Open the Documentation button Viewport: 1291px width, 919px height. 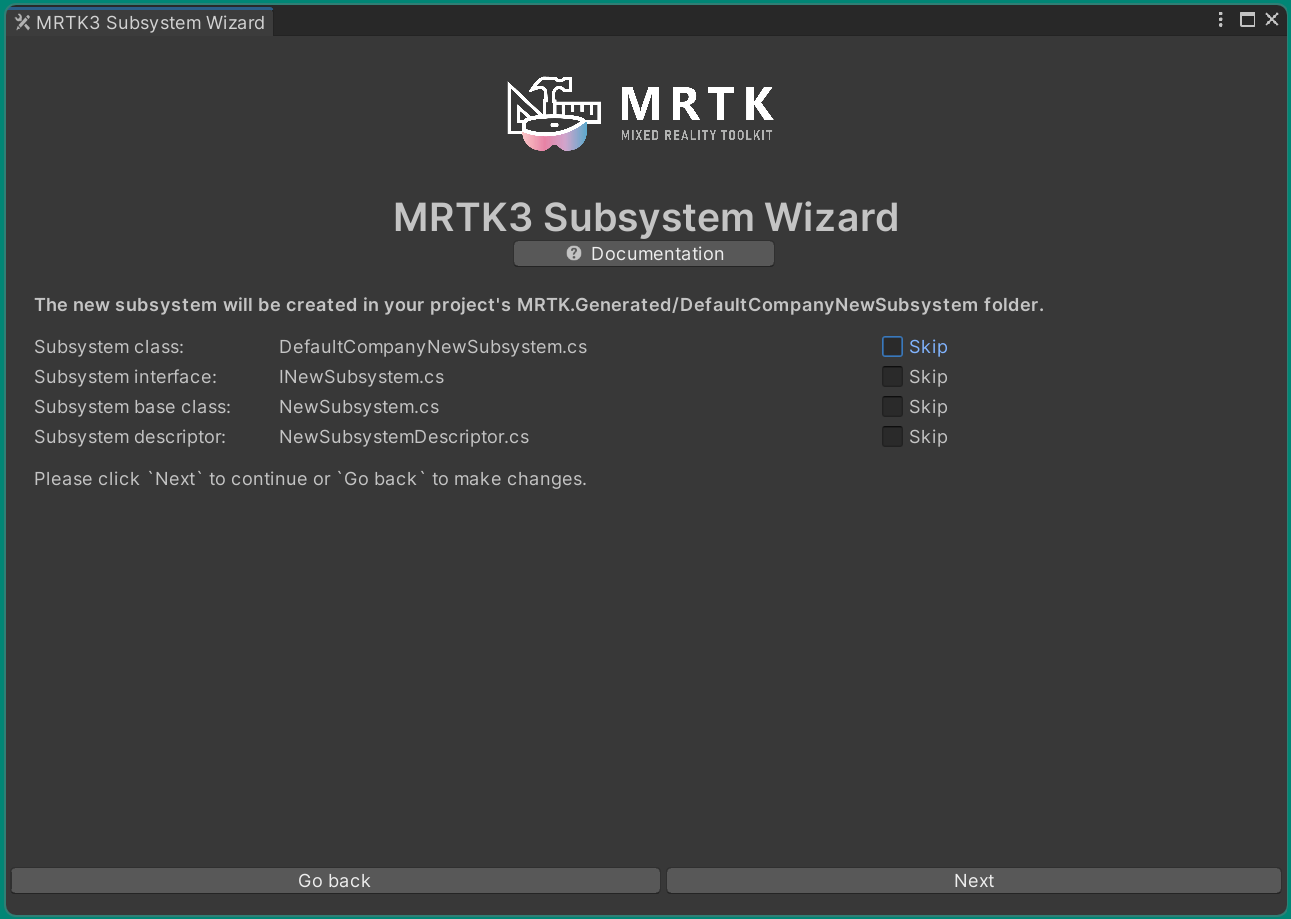click(x=644, y=254)
